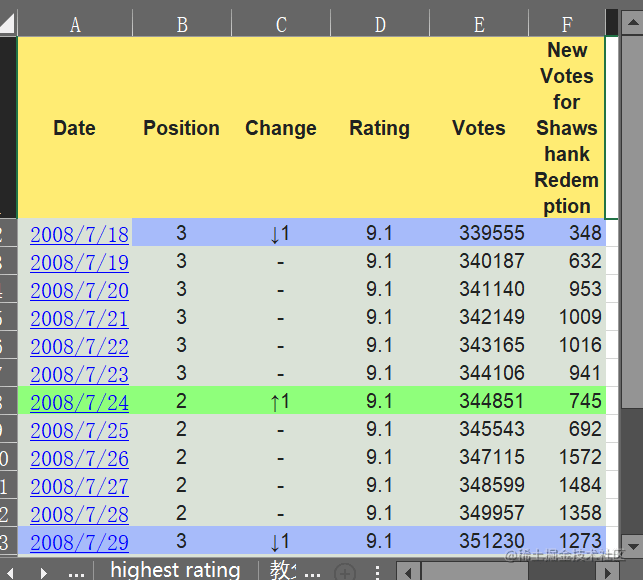Click vertical scrollbar down arrow

click(632, 546)
